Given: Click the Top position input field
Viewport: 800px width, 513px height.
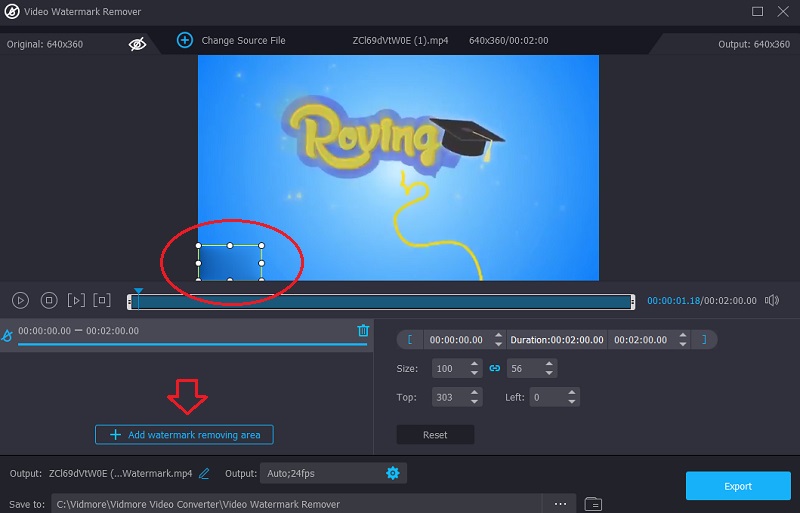Looking at the screenshot, I should pos(450,397).
